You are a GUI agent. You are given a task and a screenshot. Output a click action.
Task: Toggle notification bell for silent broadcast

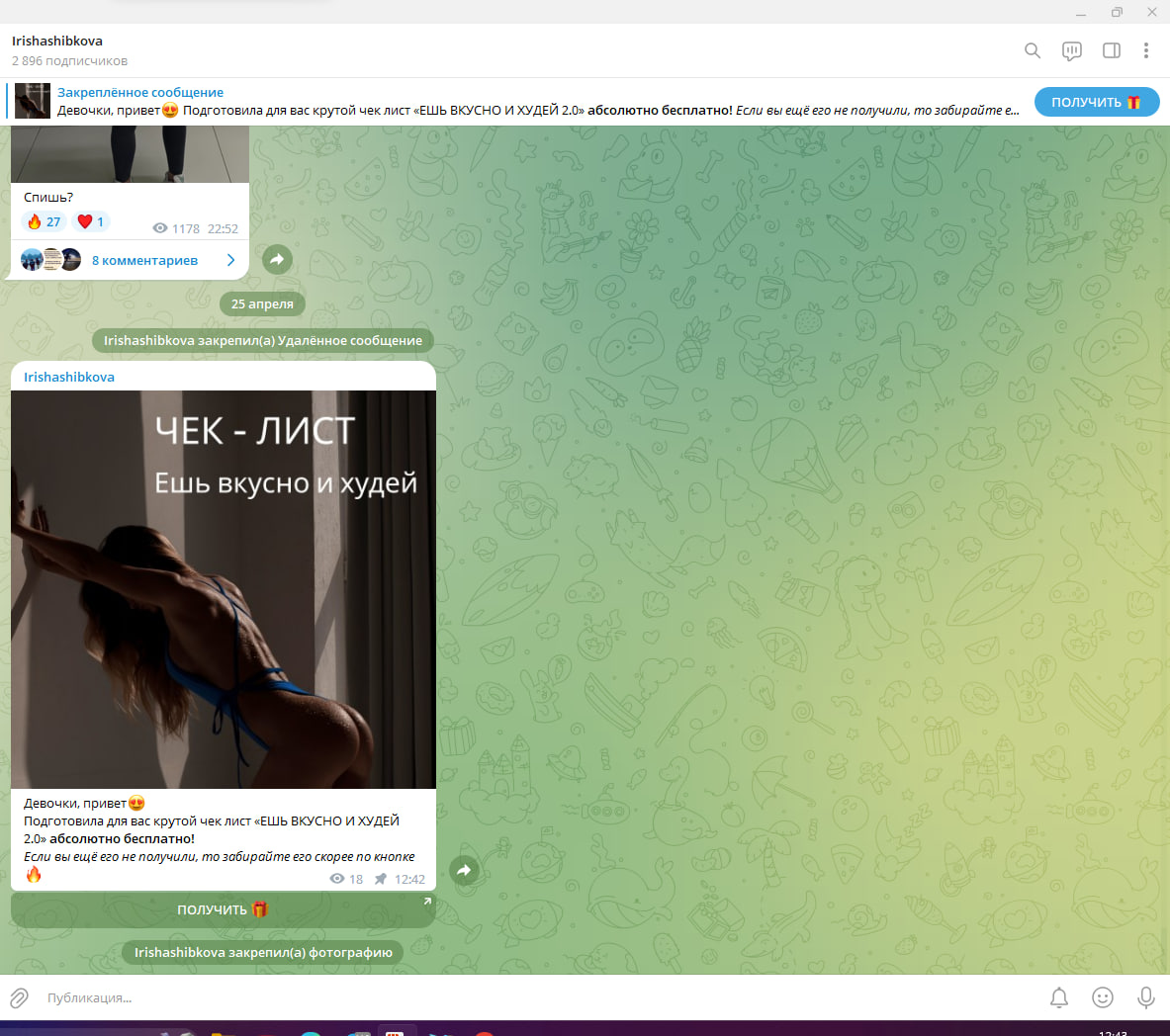[x=1059, y=998]
